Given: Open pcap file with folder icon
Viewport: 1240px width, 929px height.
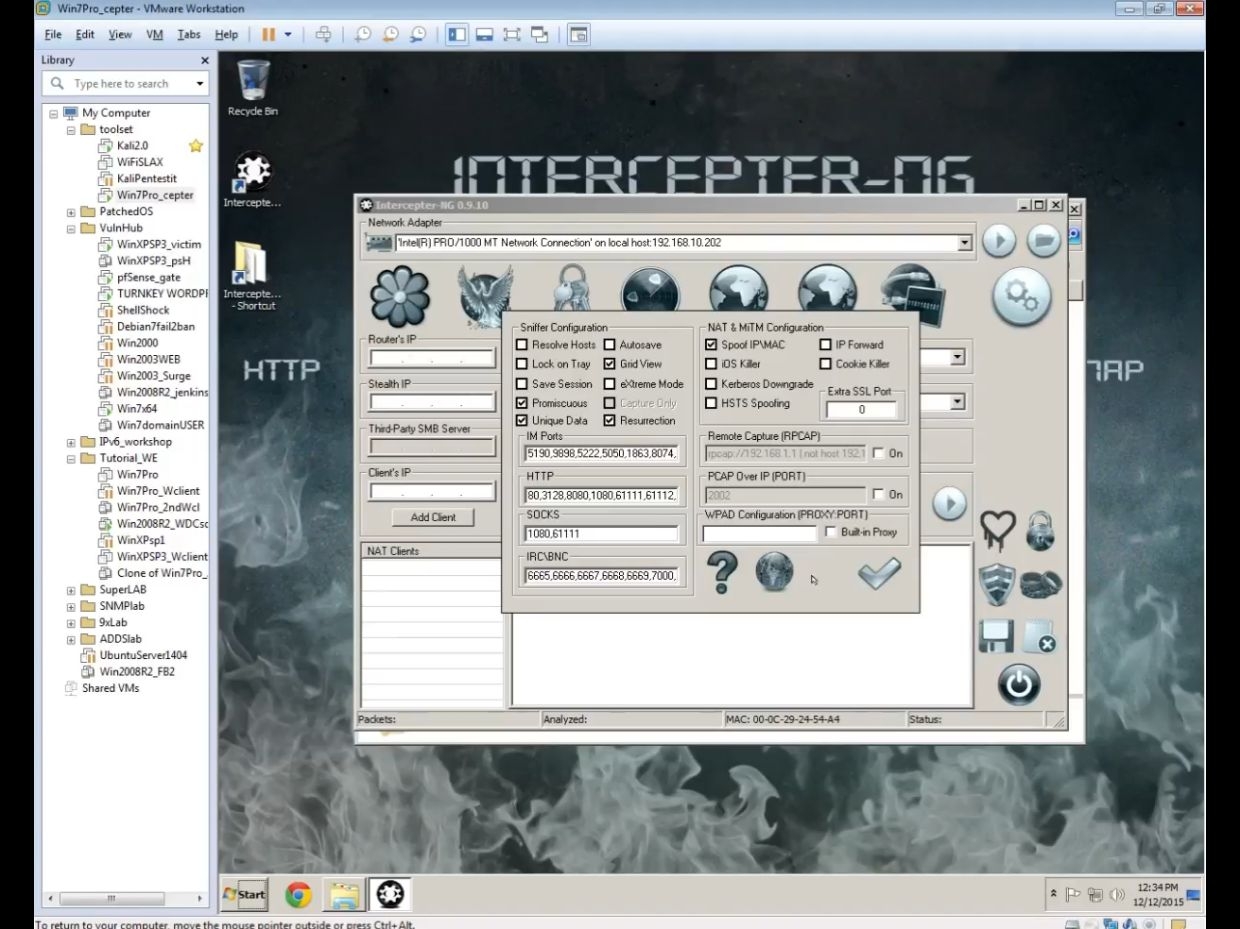Looking at the screenshot, I should tap(1043, 241).
